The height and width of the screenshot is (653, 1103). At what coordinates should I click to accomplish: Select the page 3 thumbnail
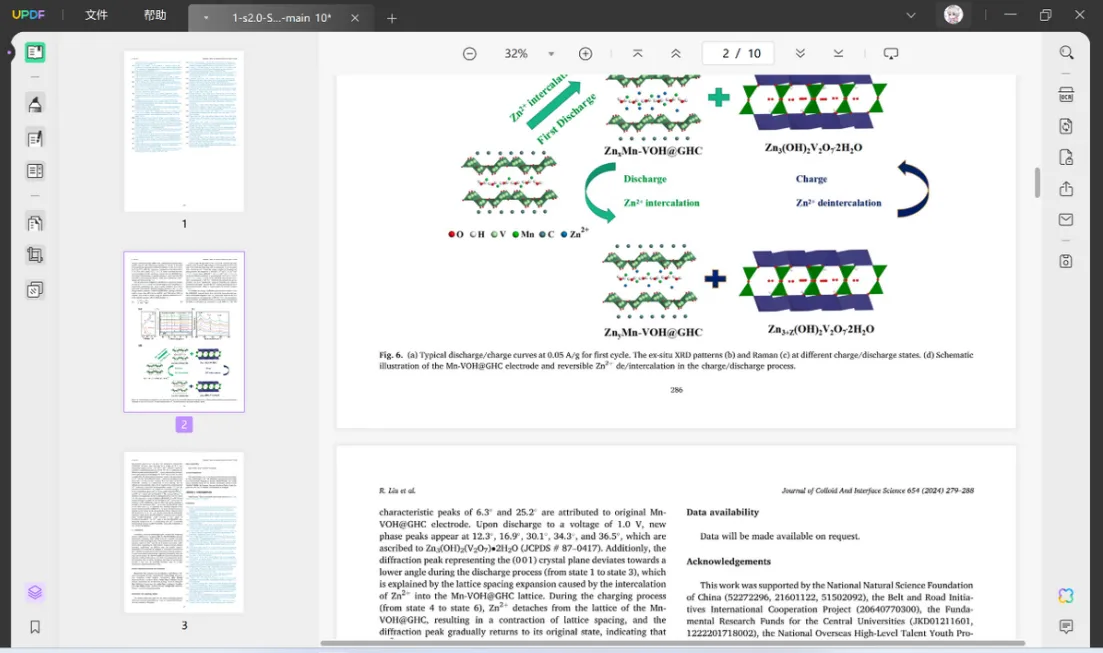click(184, 532)
